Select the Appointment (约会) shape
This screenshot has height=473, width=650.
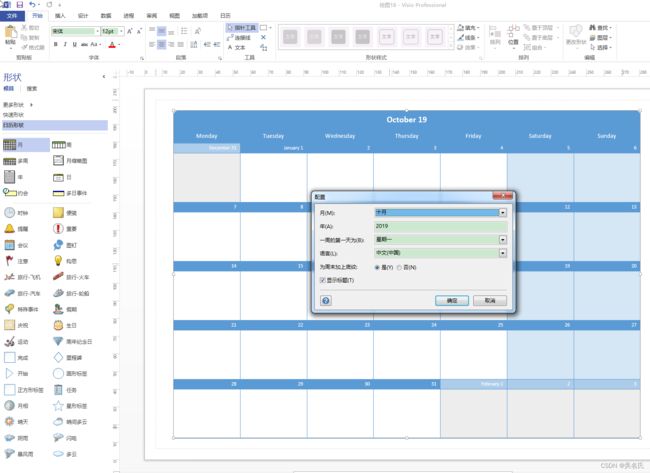click(16, 193)
